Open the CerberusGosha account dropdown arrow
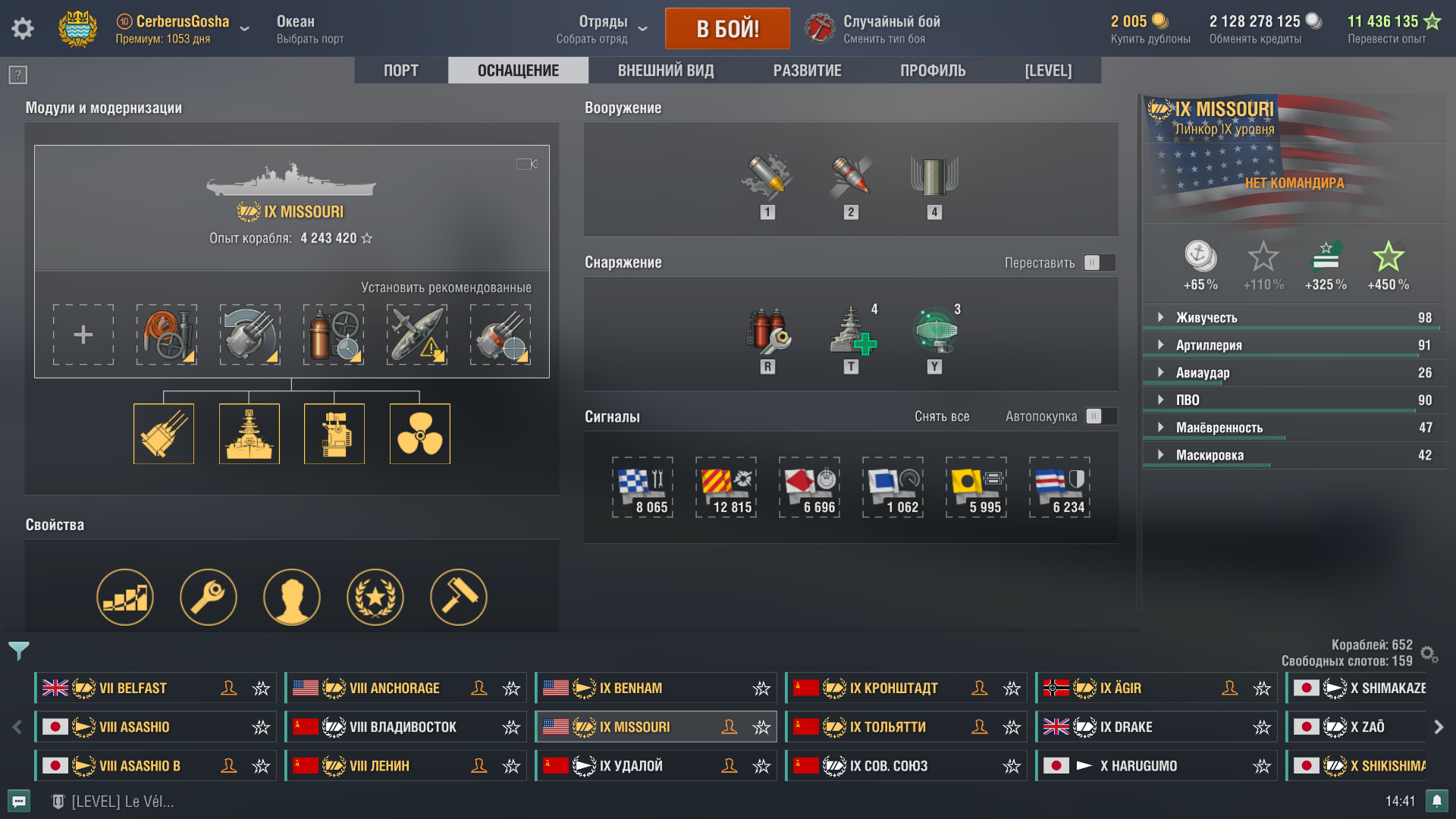 244,29
